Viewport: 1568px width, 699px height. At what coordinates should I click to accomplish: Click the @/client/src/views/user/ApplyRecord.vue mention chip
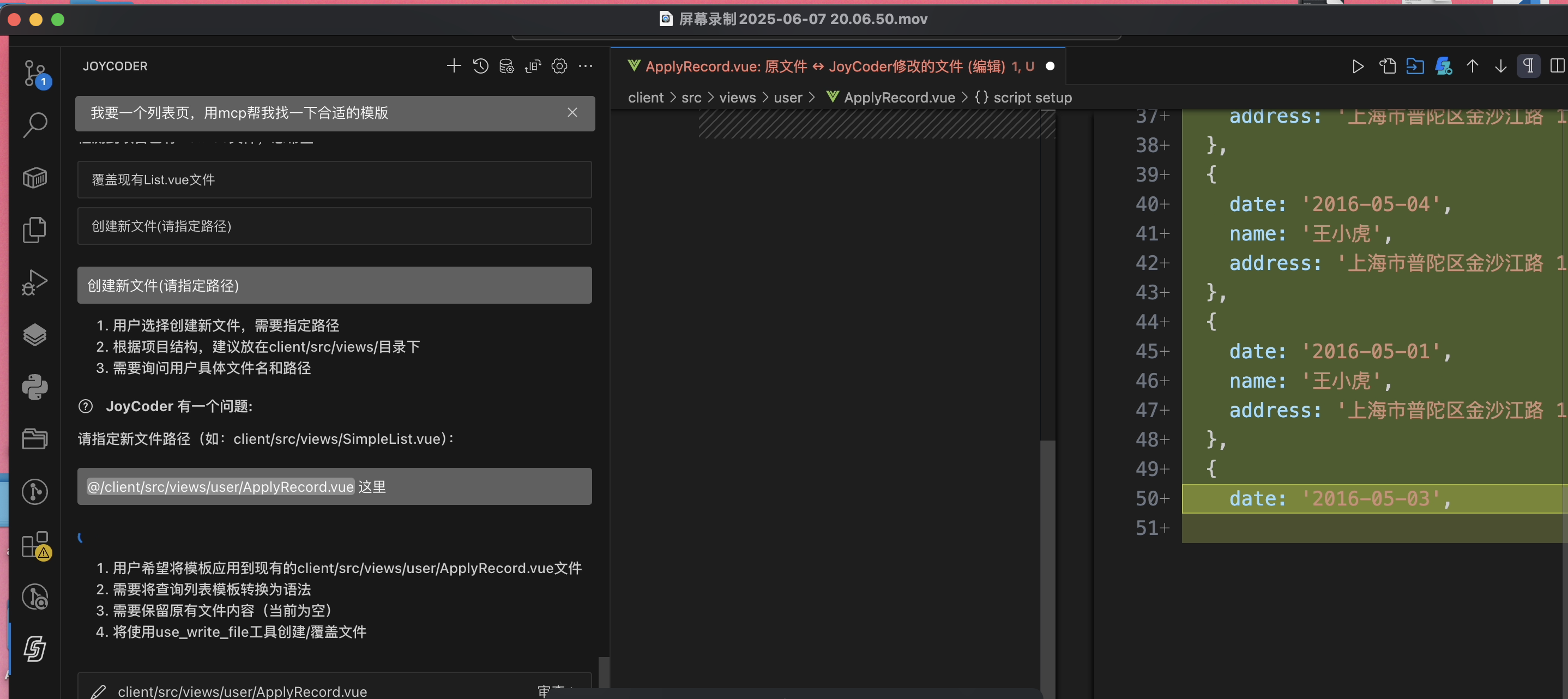pyautogui.click(x=220, y=486)
